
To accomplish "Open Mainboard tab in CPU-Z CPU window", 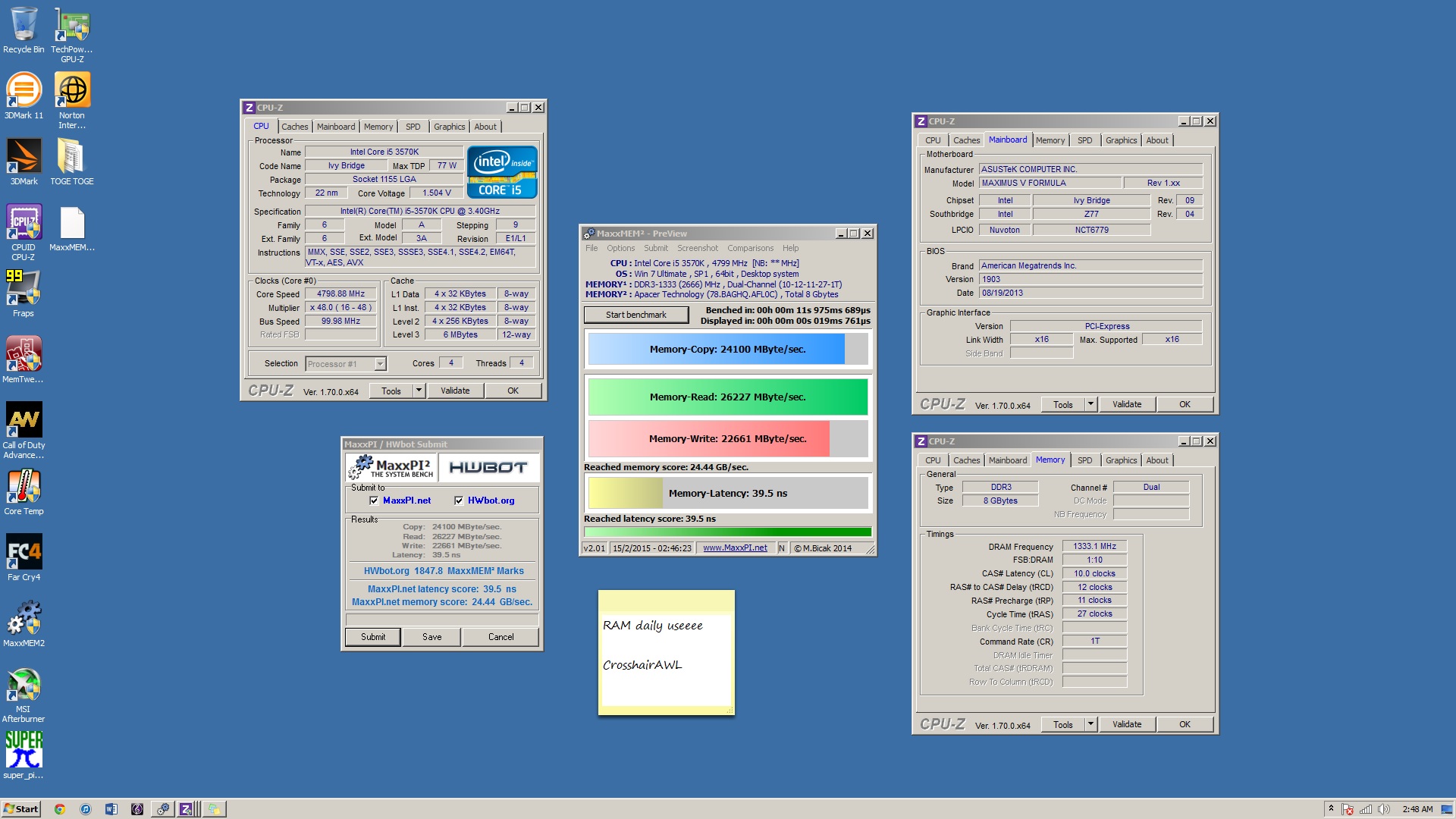I will tap(336, 127).
